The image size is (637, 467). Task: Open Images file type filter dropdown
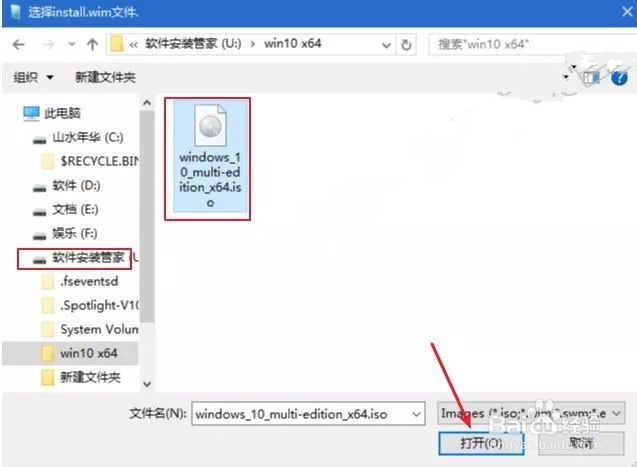tap(531, 413)
